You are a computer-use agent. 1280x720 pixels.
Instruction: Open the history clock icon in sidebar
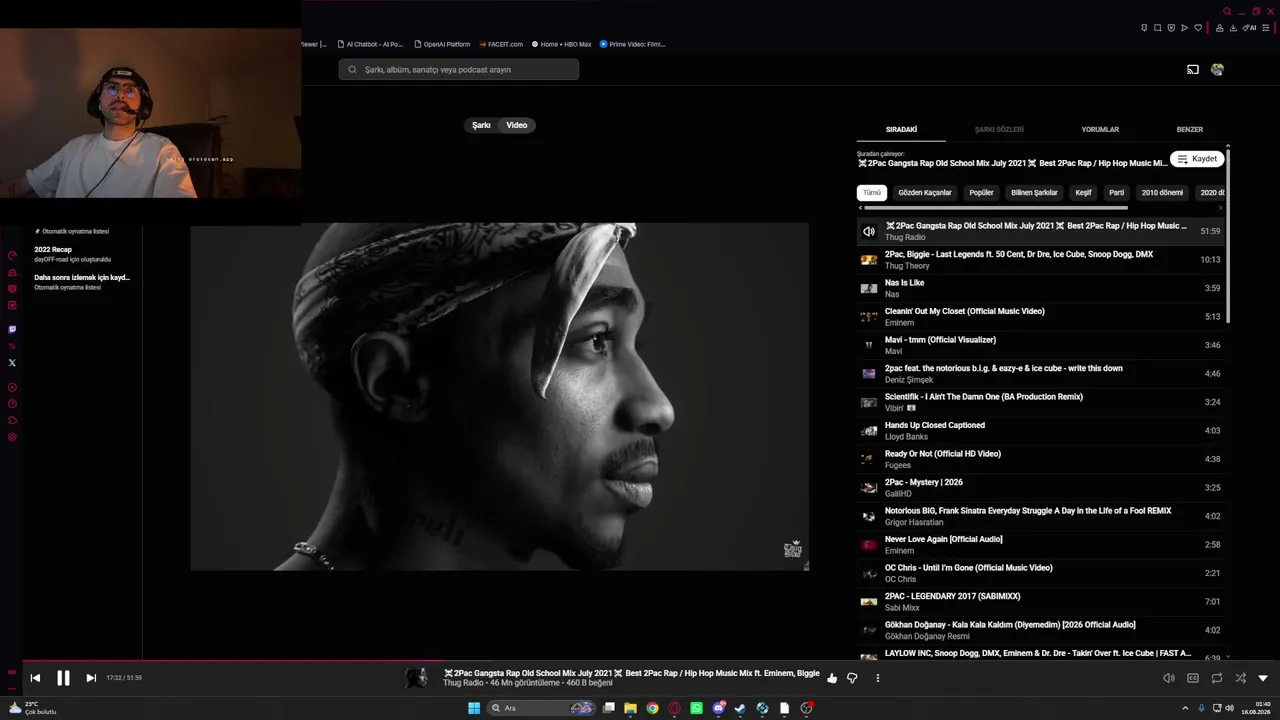[12, 404]
